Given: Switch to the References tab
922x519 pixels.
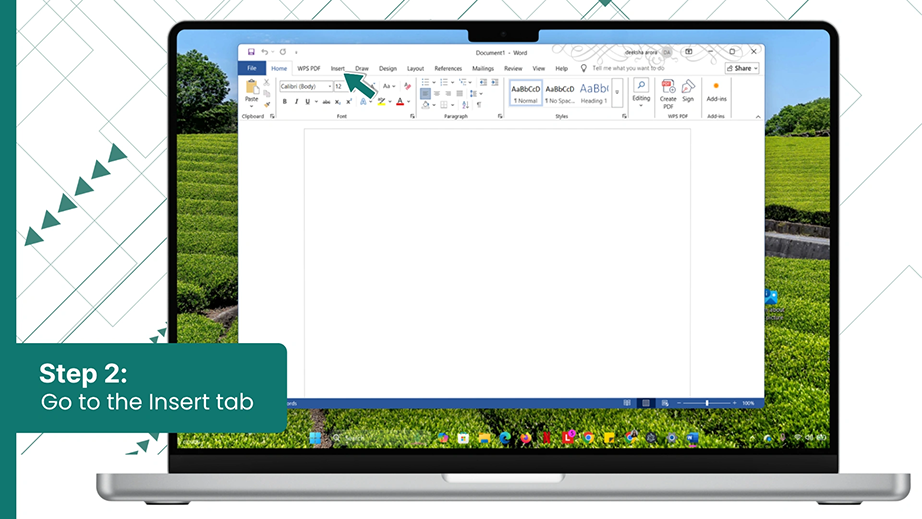Looking at the screenshot, I should [x=448, y=69].
